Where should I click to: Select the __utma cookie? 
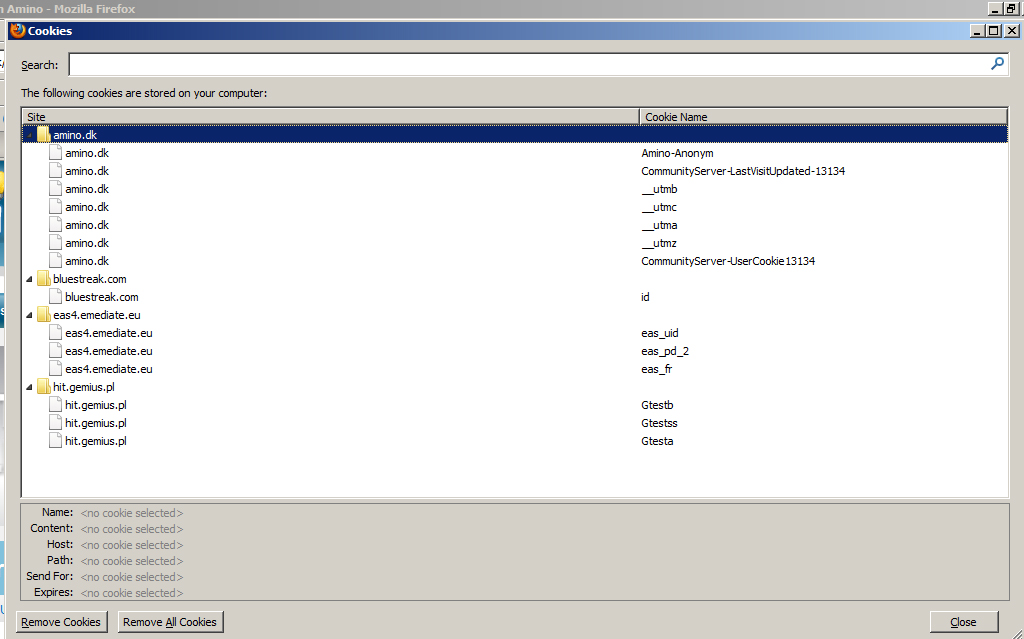click(x=515, y=225)
